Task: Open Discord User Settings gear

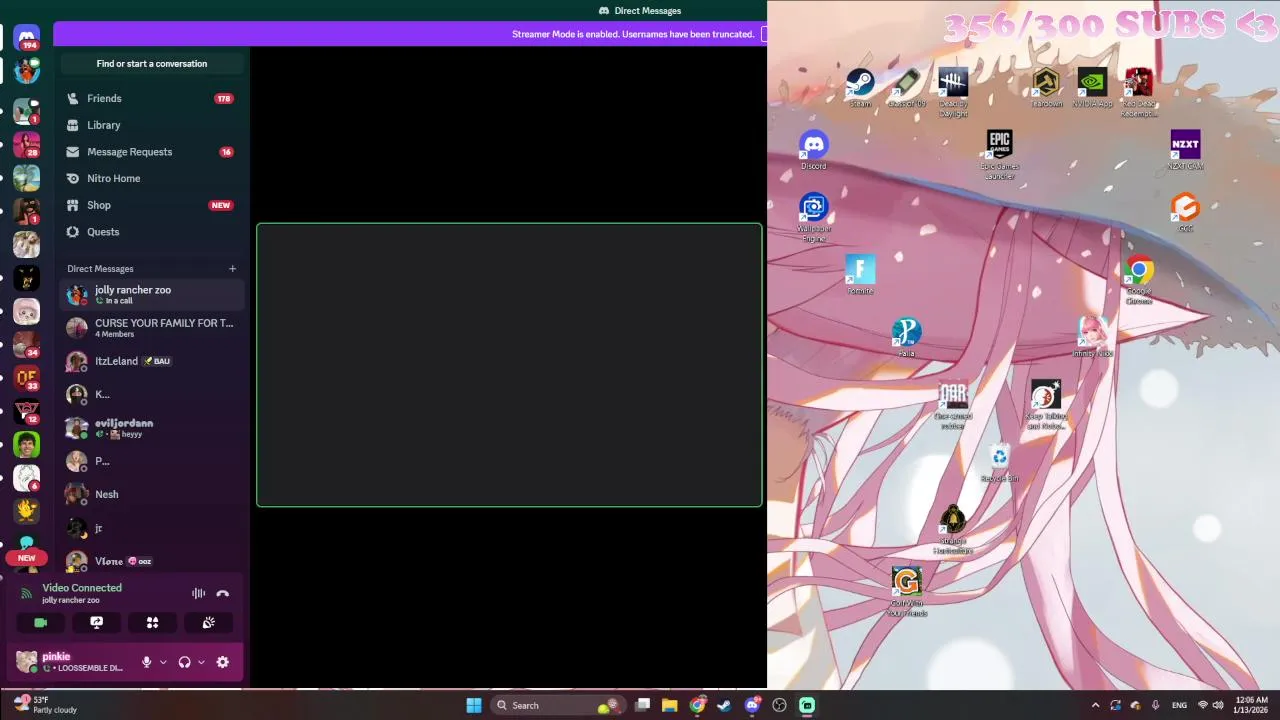Action: pos(223,662)
